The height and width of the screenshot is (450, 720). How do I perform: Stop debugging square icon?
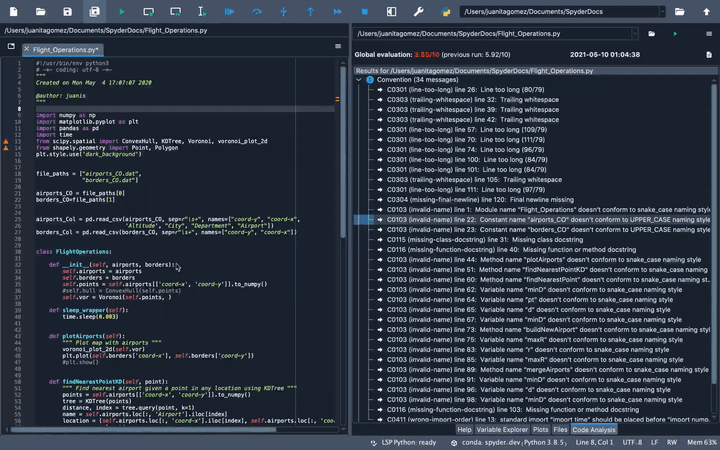tap(365, 11)
